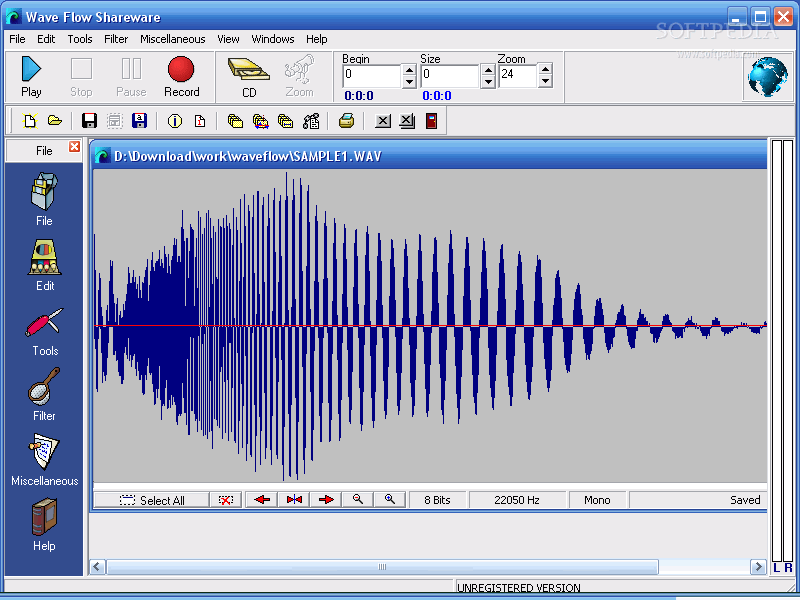Click the properties checklist icon in toolbar
The width and height of the screenshot is (800, 600).
tap(311, 121)
